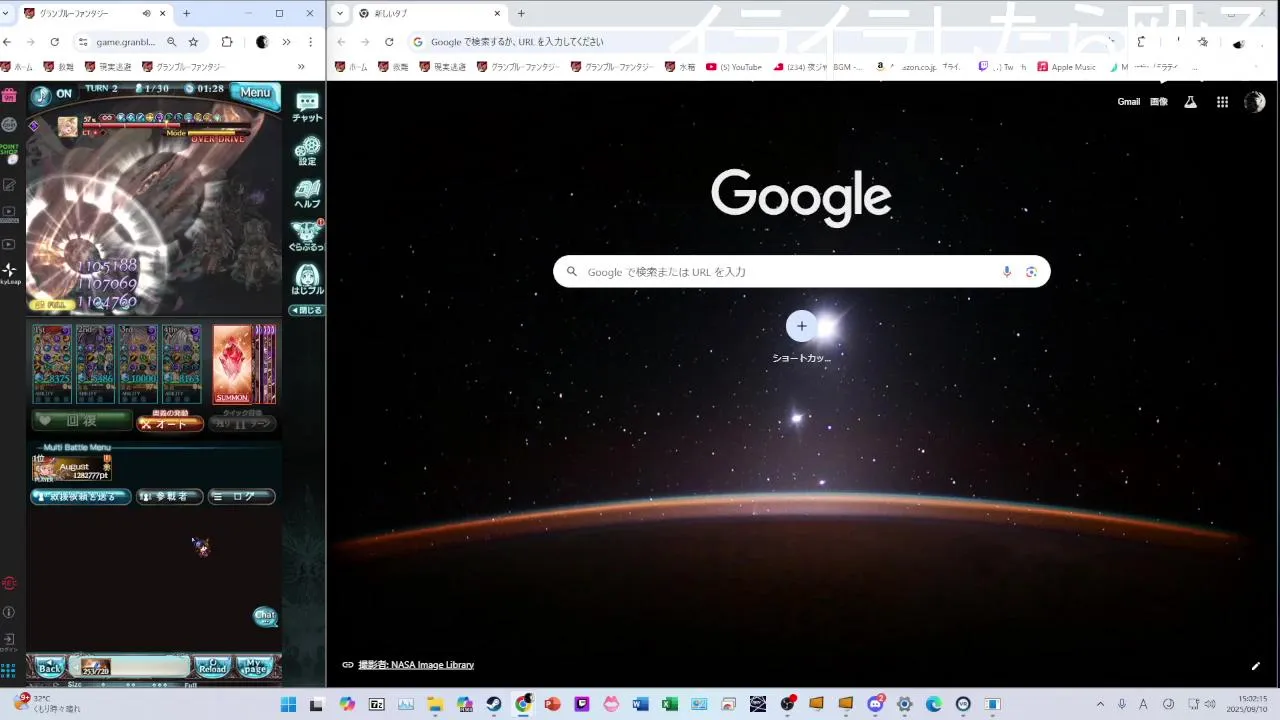
Task: Open the Windows Start button
Action: [x=288, y=704]
